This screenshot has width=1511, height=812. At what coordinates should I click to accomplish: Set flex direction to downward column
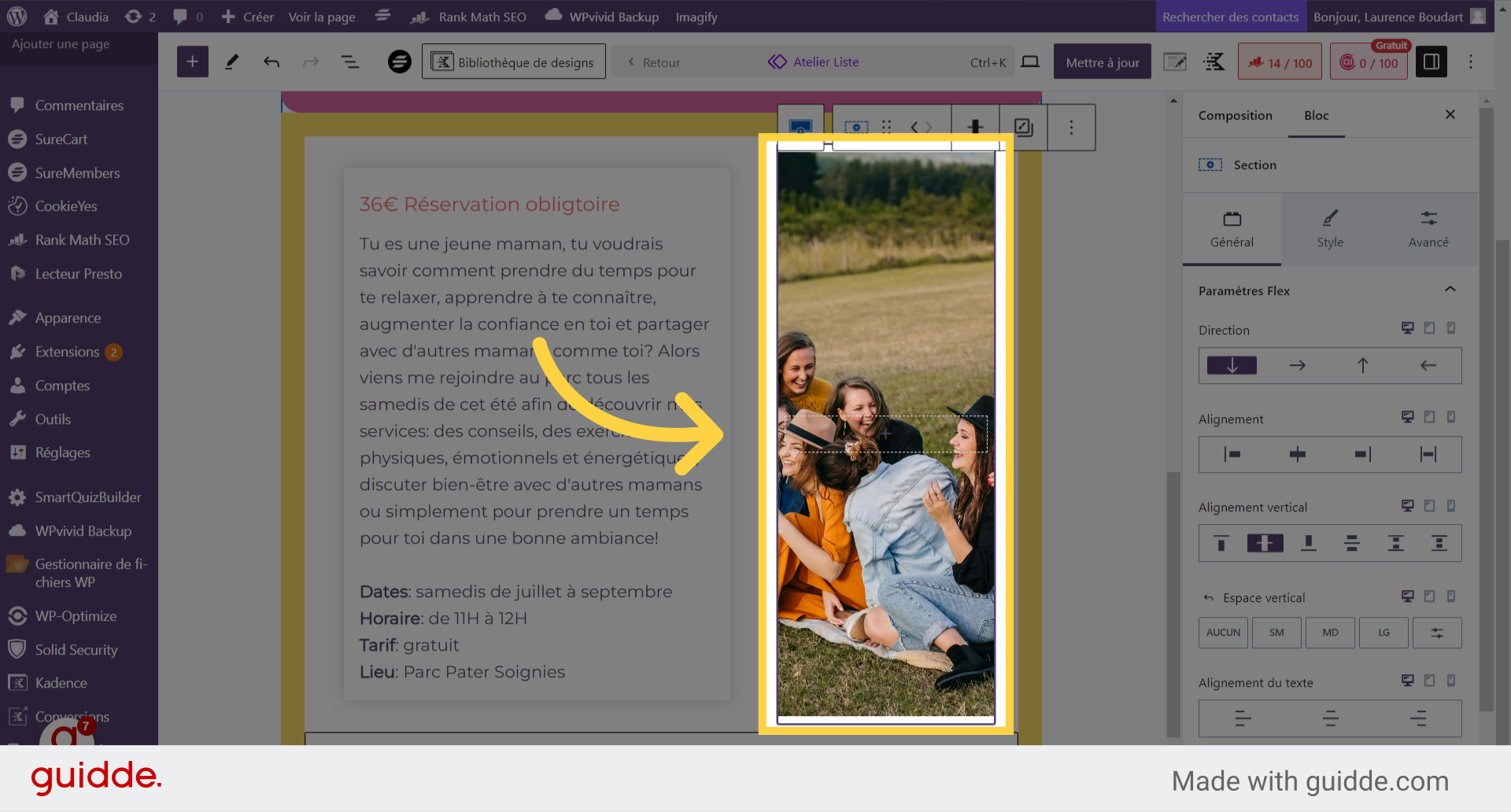click(1232, 366)
